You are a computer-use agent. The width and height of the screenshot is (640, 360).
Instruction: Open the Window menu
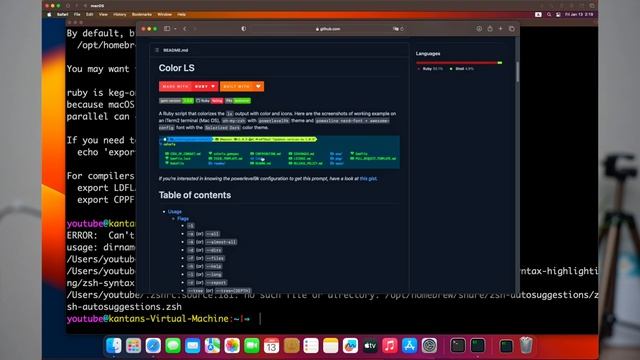164,14
